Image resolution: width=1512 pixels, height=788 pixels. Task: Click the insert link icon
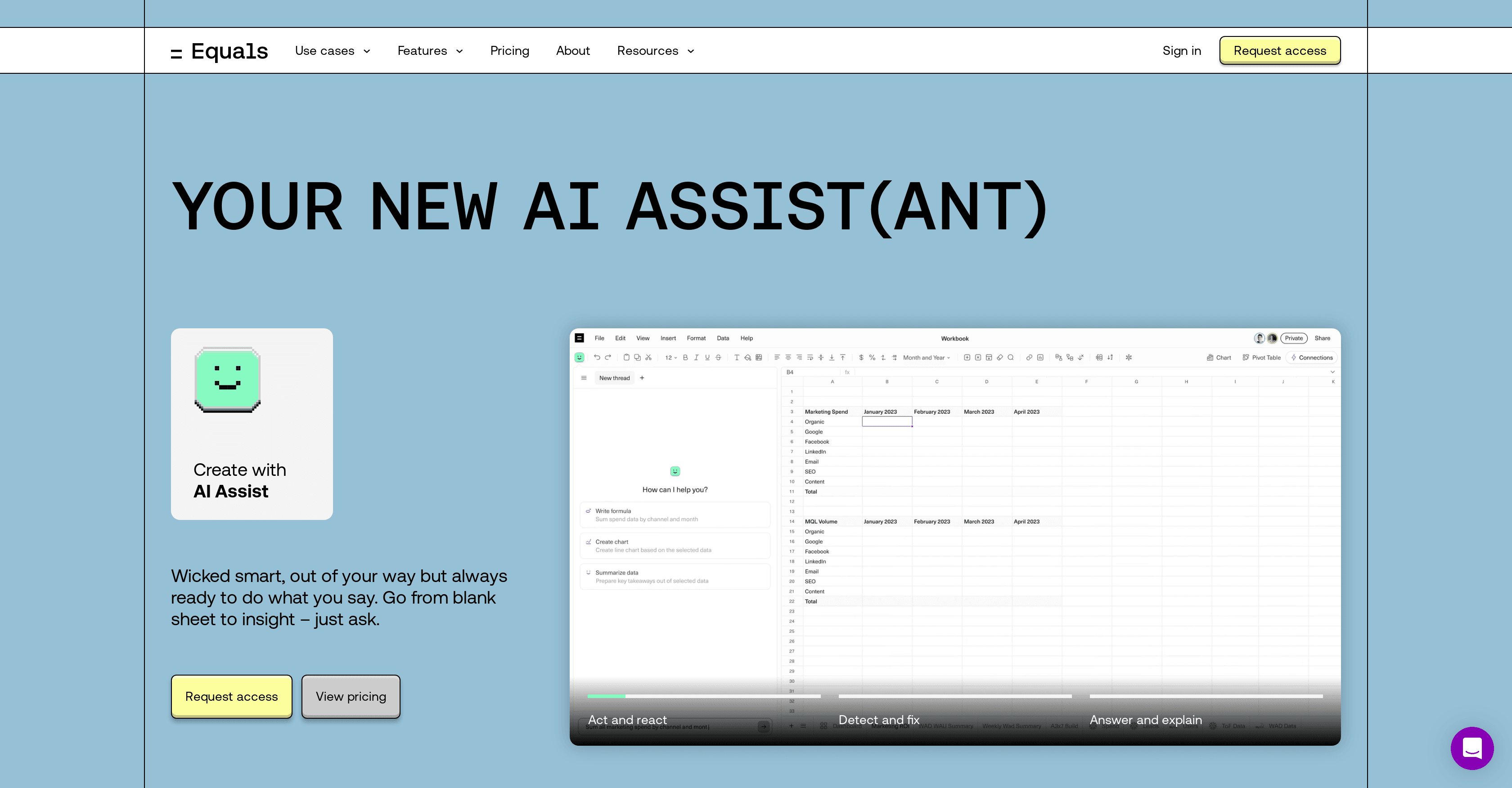(x=1029, y=357)
